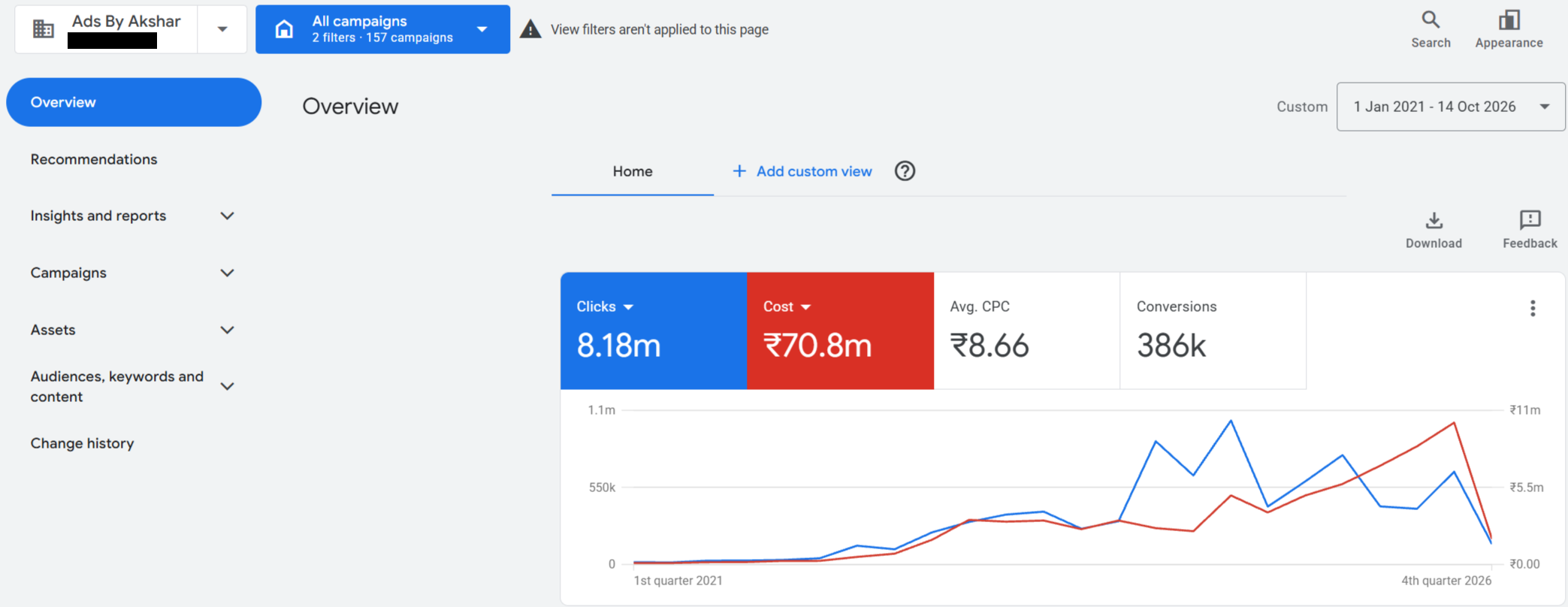Select the Avg. CPC scorecard
The width and height of the screenshot is (1568, 607).
(1027, 331)
